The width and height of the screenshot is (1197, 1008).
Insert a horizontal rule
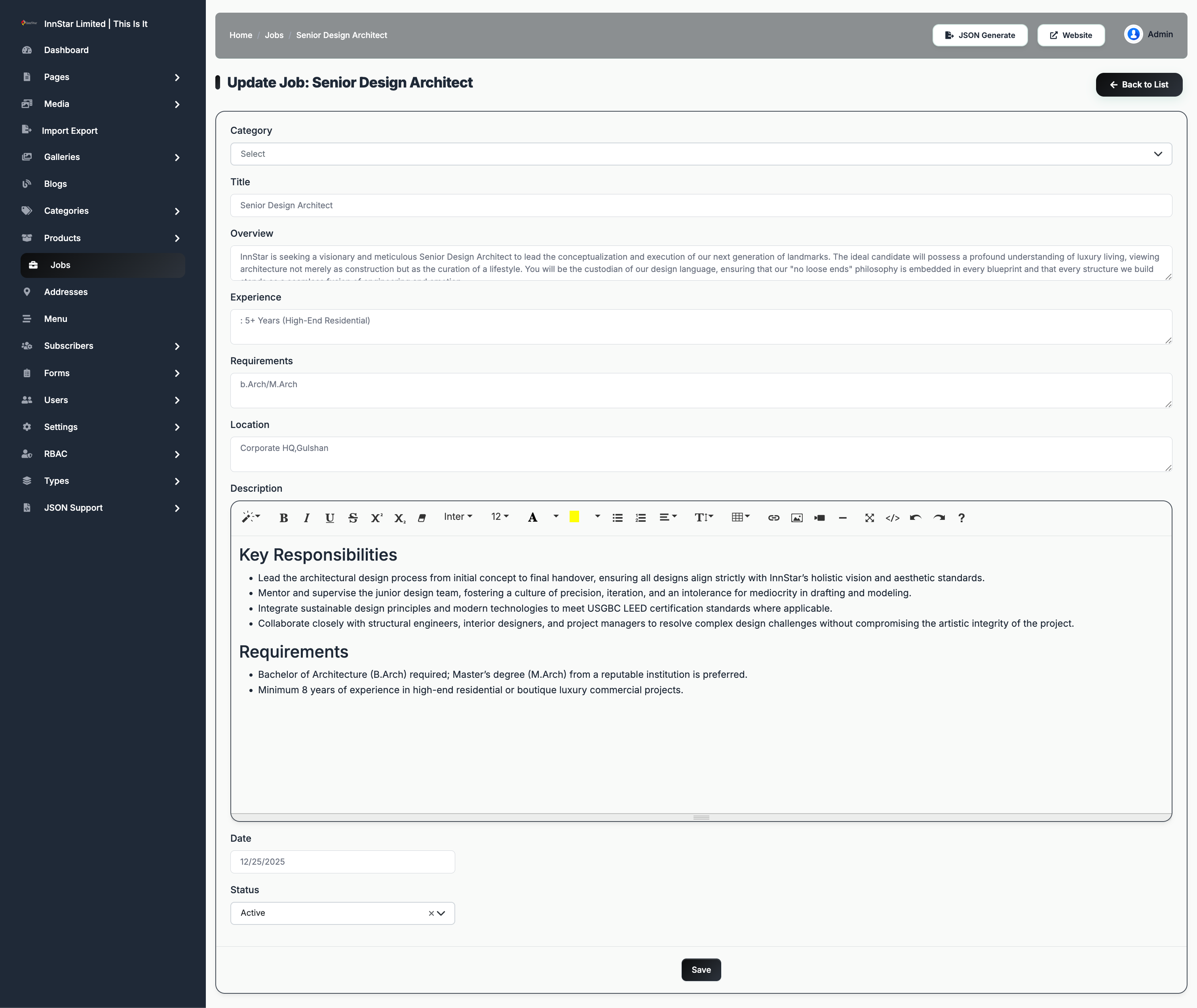[843, 518]
